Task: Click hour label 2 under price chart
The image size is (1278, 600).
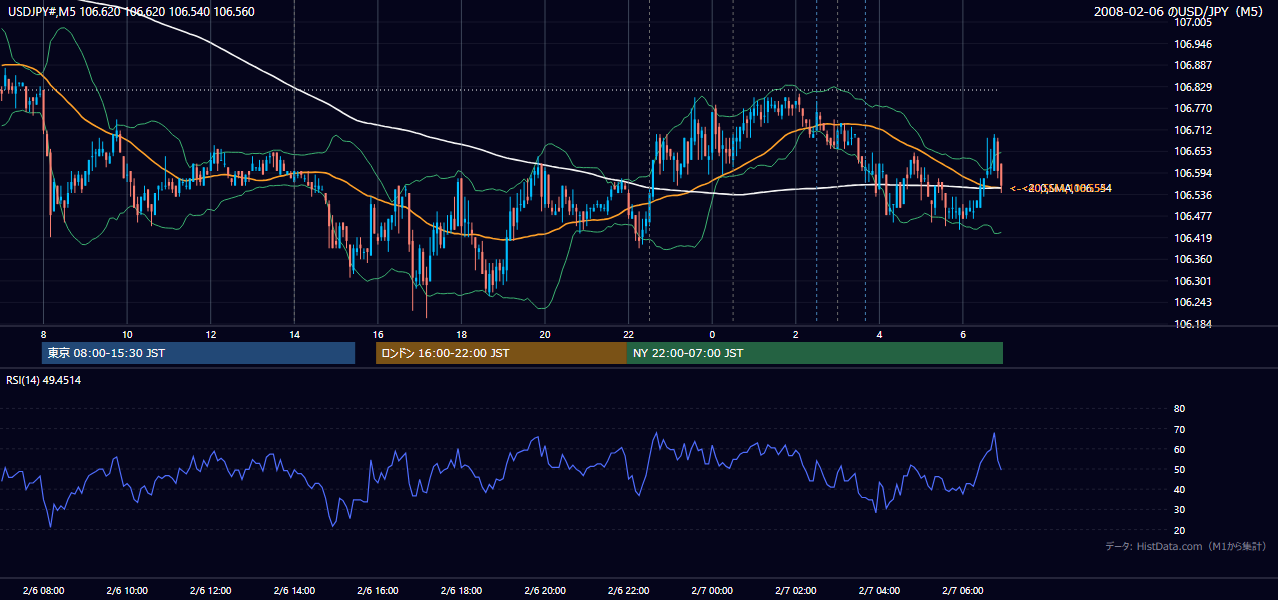Action: (x=796, y=334)
